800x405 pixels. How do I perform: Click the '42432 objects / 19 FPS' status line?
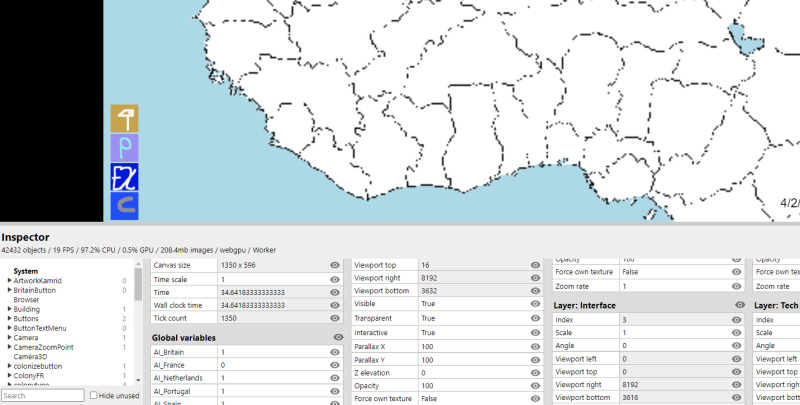139,250
